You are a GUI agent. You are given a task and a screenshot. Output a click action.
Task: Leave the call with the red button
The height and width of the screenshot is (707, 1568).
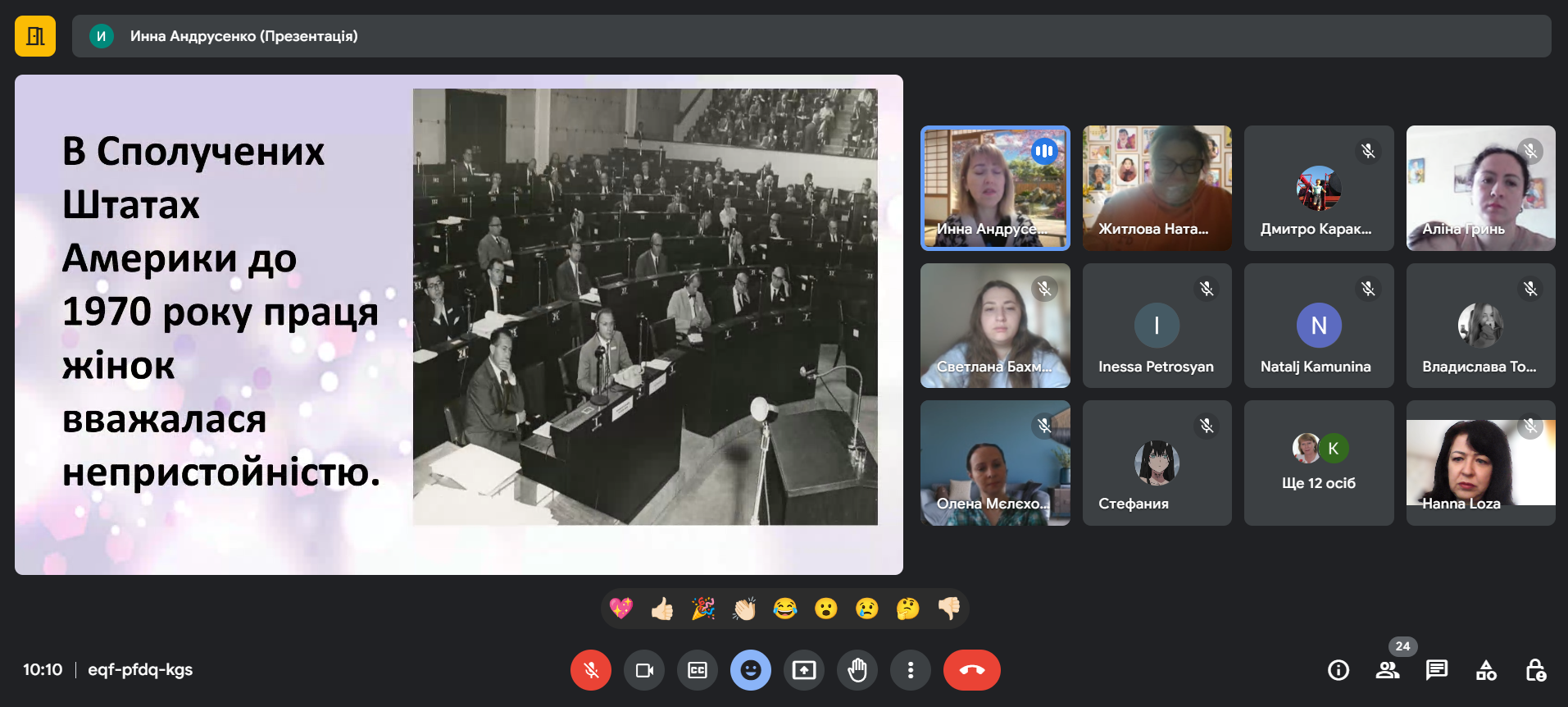coord(971,670)
